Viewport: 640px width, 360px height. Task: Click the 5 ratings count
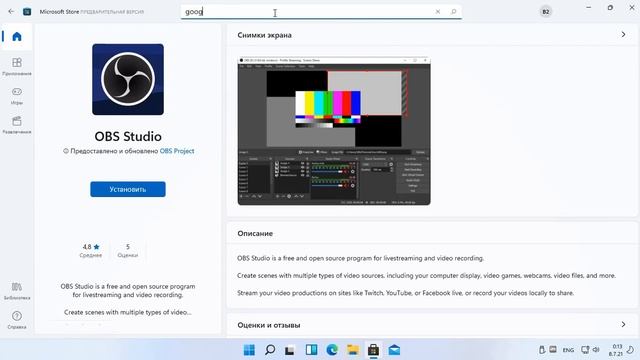click(128, 251)
